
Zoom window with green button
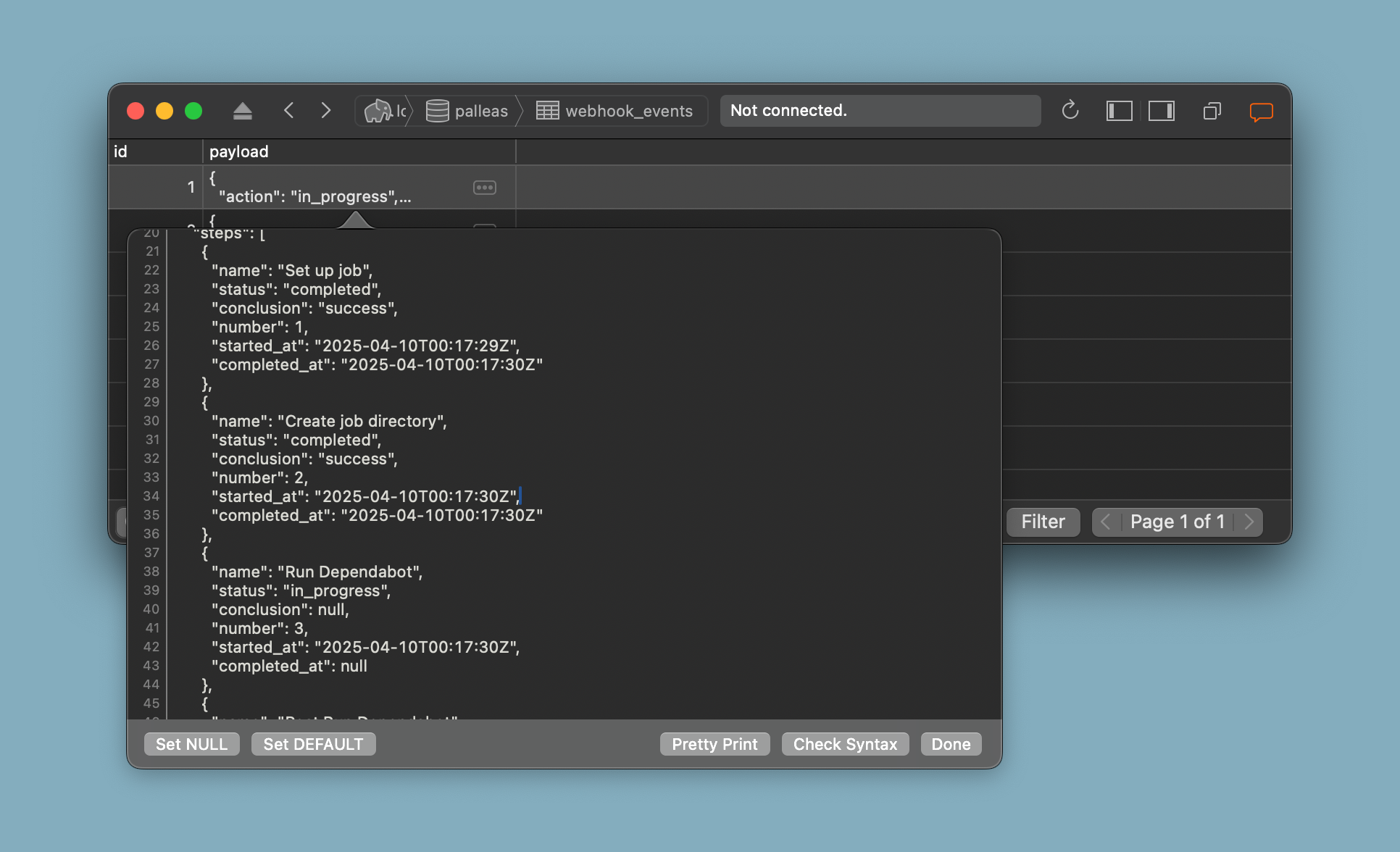193,111
